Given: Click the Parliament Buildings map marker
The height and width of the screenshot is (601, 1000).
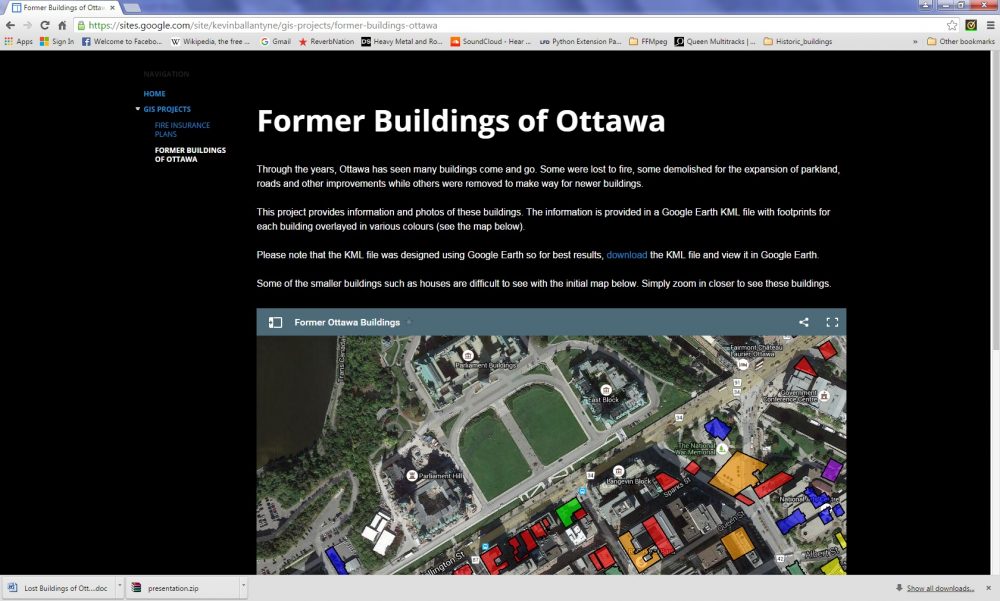Looking at the screenshot, I should [x=467, y=355].
